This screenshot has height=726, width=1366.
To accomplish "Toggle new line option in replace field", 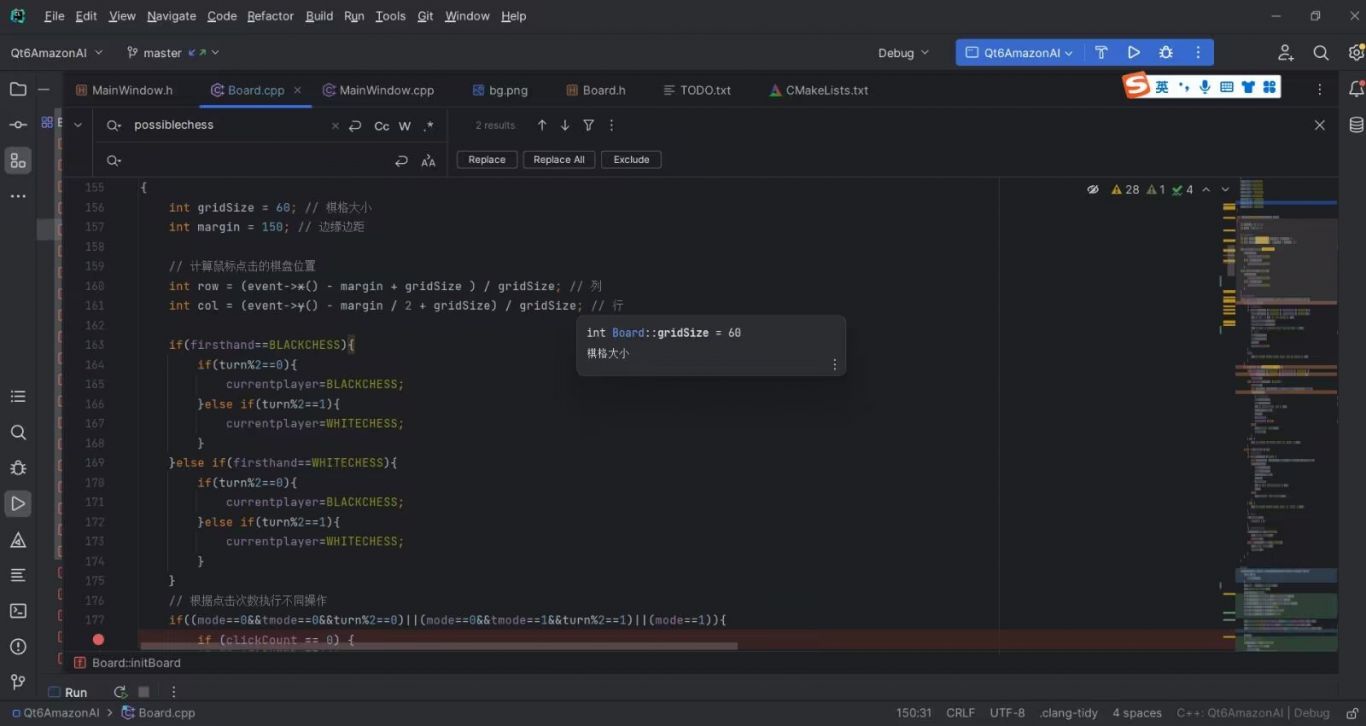I will 402,161.
